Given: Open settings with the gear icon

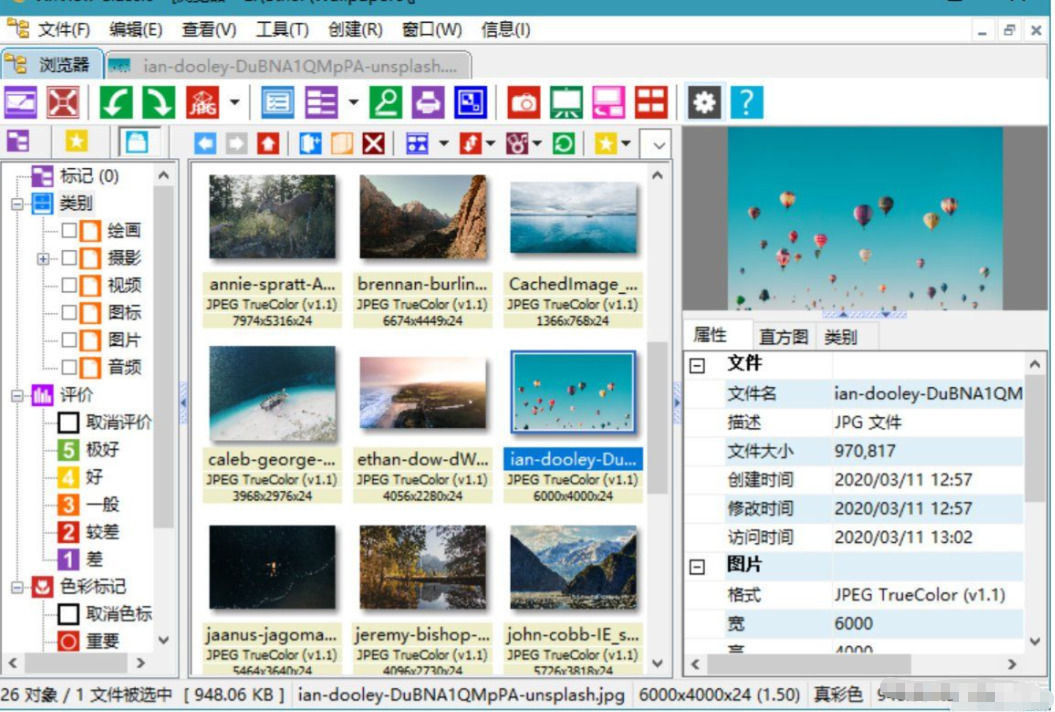Looking at the screenshot, I should click(x=704, y=102).
